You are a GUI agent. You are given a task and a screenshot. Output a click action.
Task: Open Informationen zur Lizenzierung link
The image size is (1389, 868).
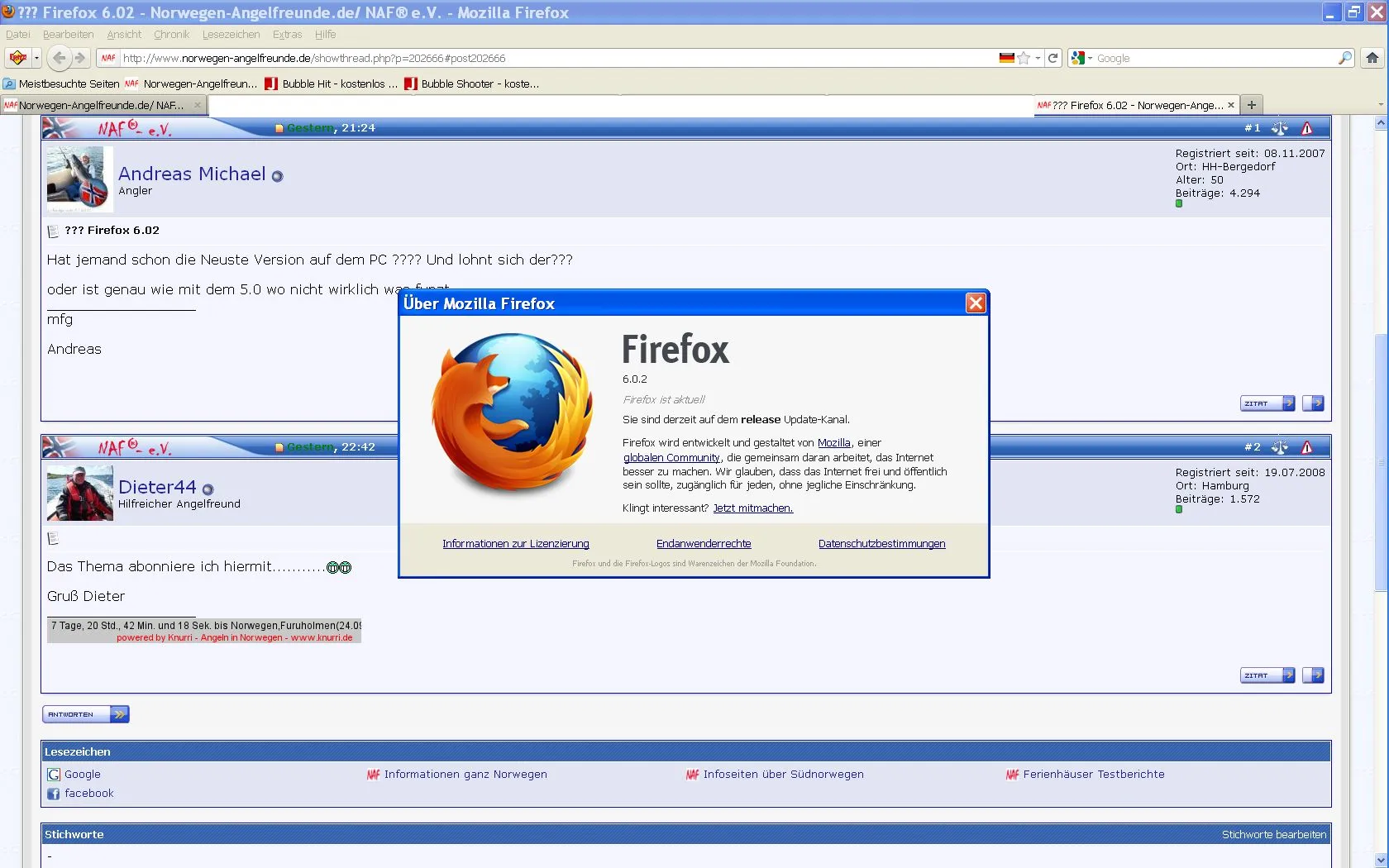coord(516,544)
